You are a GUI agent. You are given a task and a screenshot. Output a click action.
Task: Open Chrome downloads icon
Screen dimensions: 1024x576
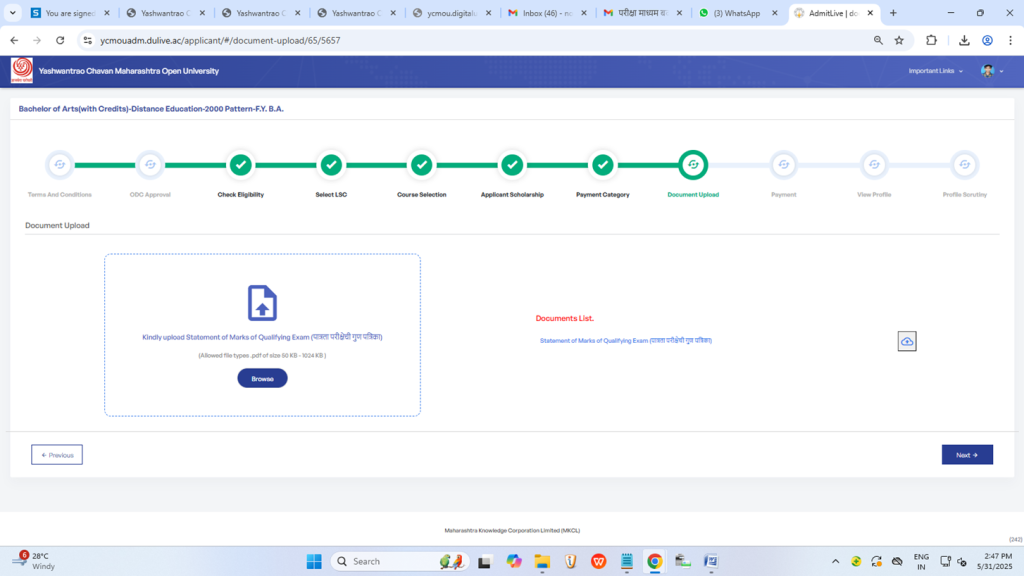coord(964,40)
